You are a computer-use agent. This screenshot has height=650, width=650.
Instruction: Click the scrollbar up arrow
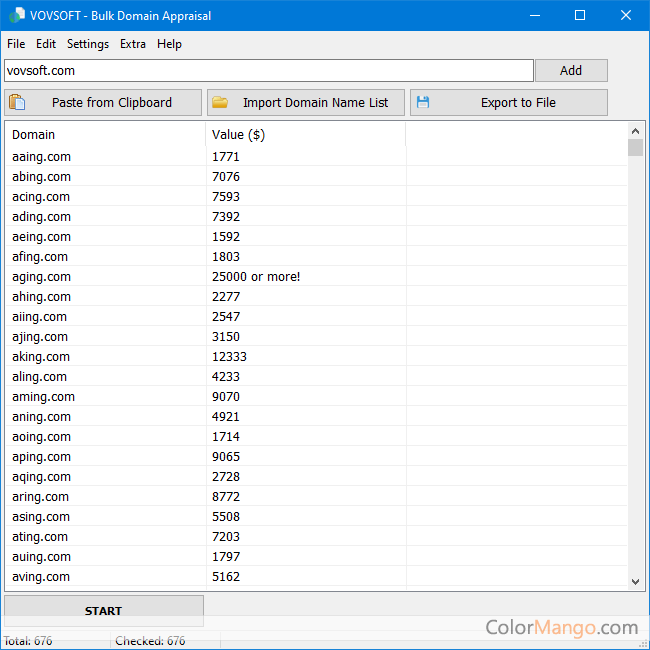[x=636, y=131]
